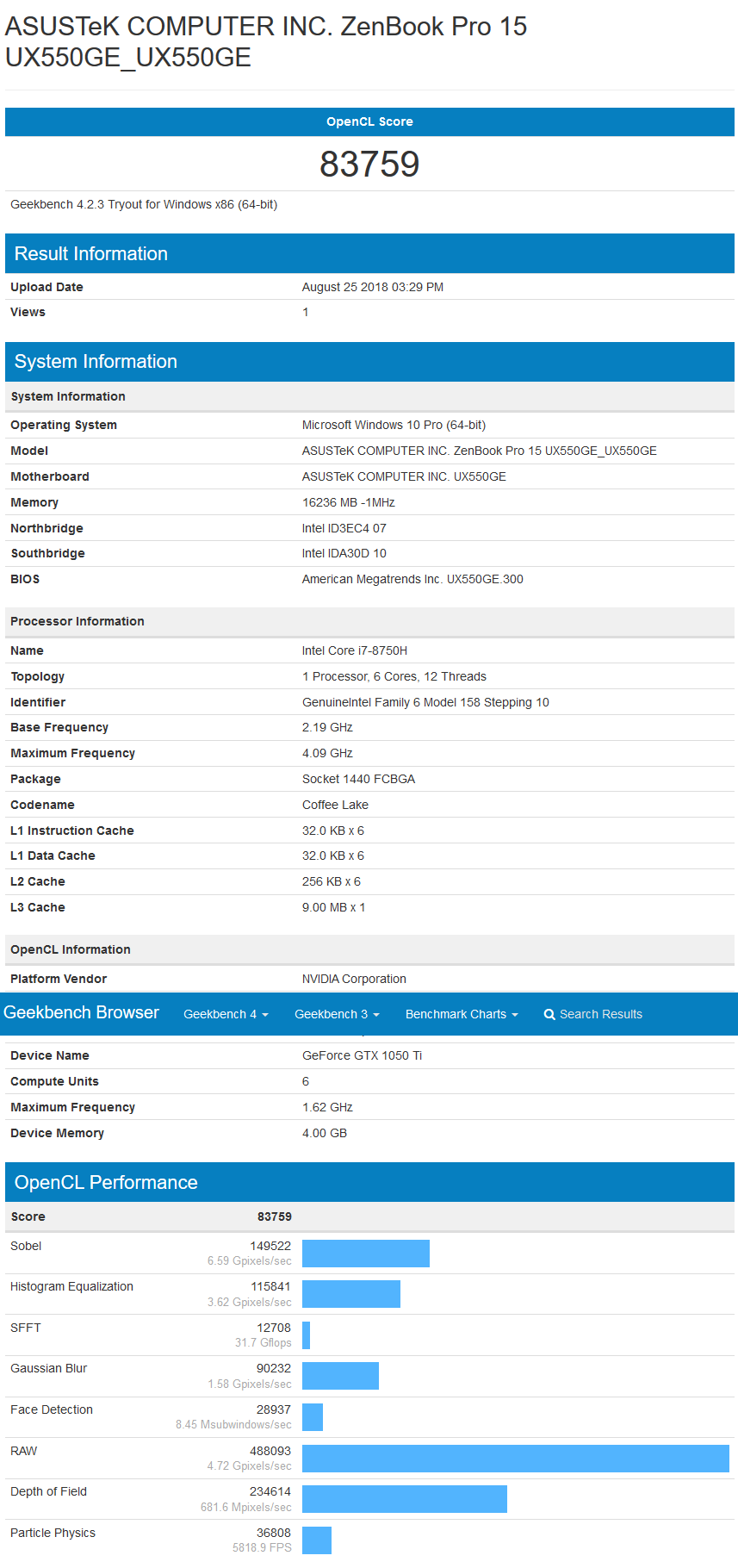Click the Memory value 16236 MB -1MHz
Screen dimensions: 738x1568
pyautogui.click(x=349, y=502)
